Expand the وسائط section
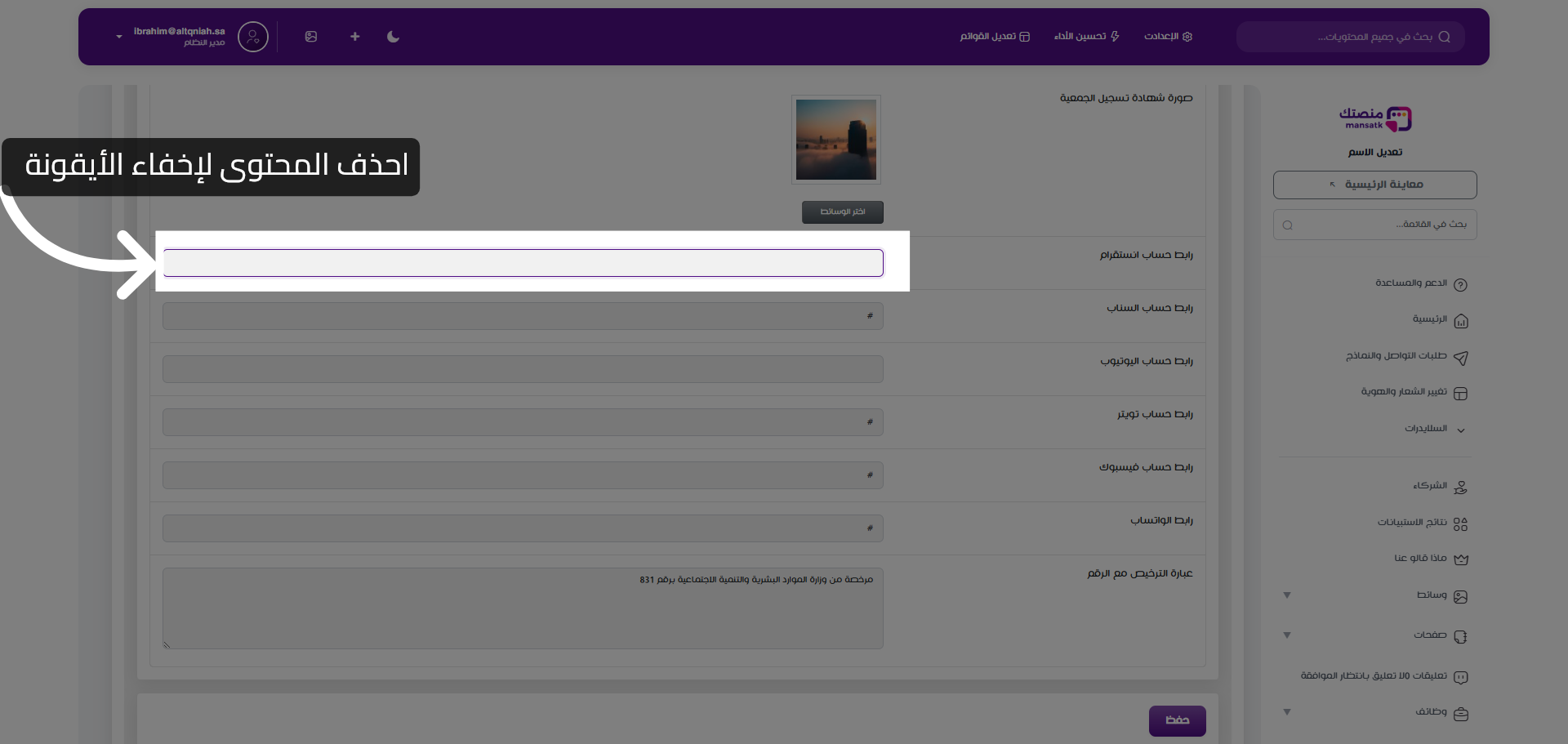Viewport: 1568px width, 744px height. pos(1287,595)
